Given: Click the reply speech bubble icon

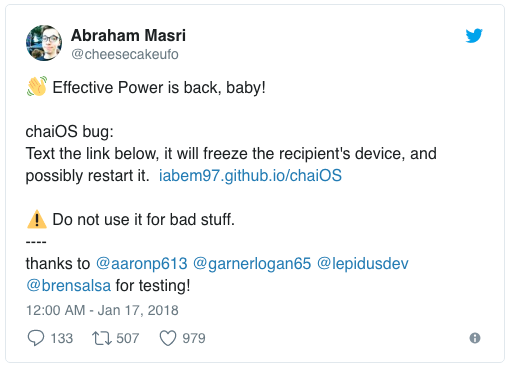Looking at the screenshot, I should (x=35, y=338).
